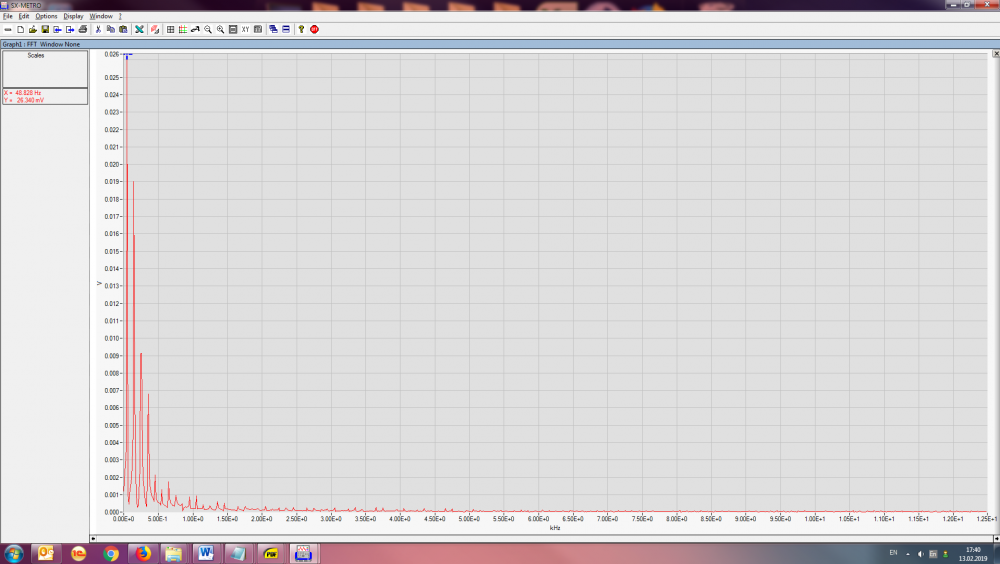
Task: Show hidden system tray icons arrow
Action: (x=908, y=553)
